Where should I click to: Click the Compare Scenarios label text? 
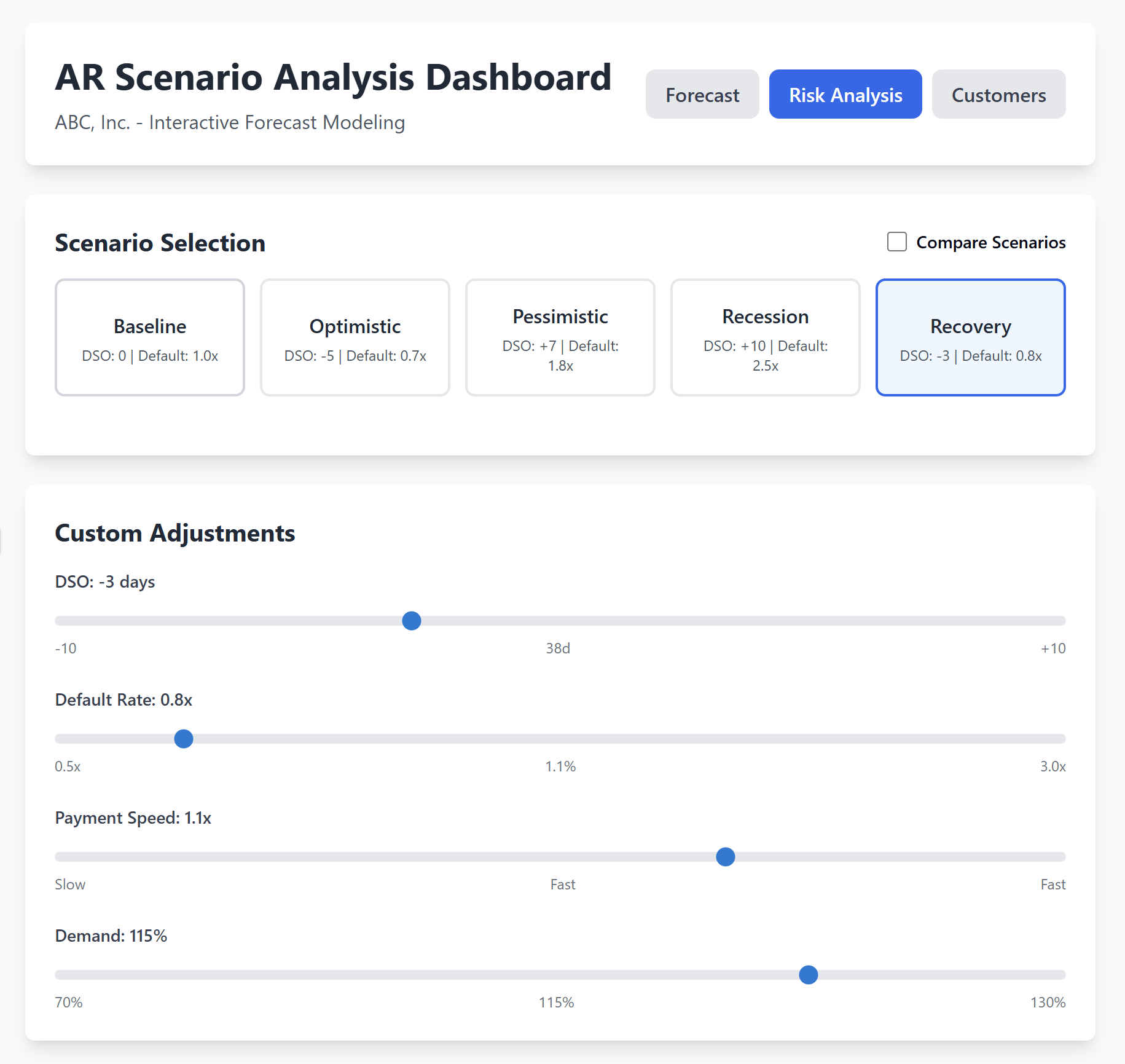pyautogui.click(x=990, y=243)
